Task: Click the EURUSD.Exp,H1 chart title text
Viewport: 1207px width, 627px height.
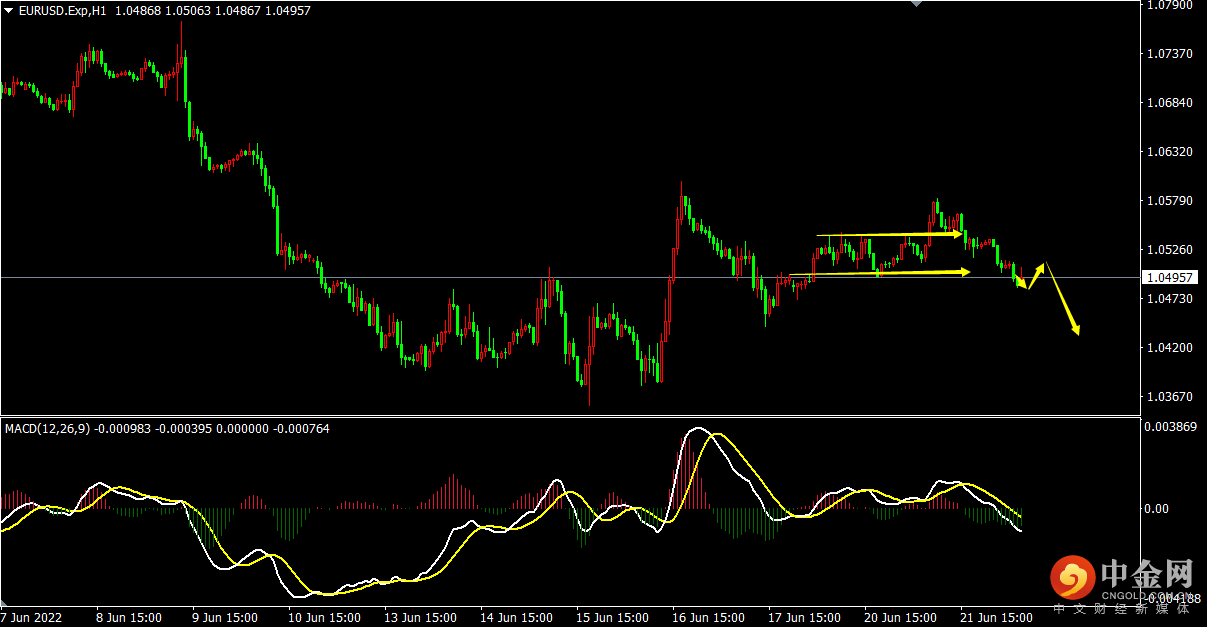Action: [64, 11]
